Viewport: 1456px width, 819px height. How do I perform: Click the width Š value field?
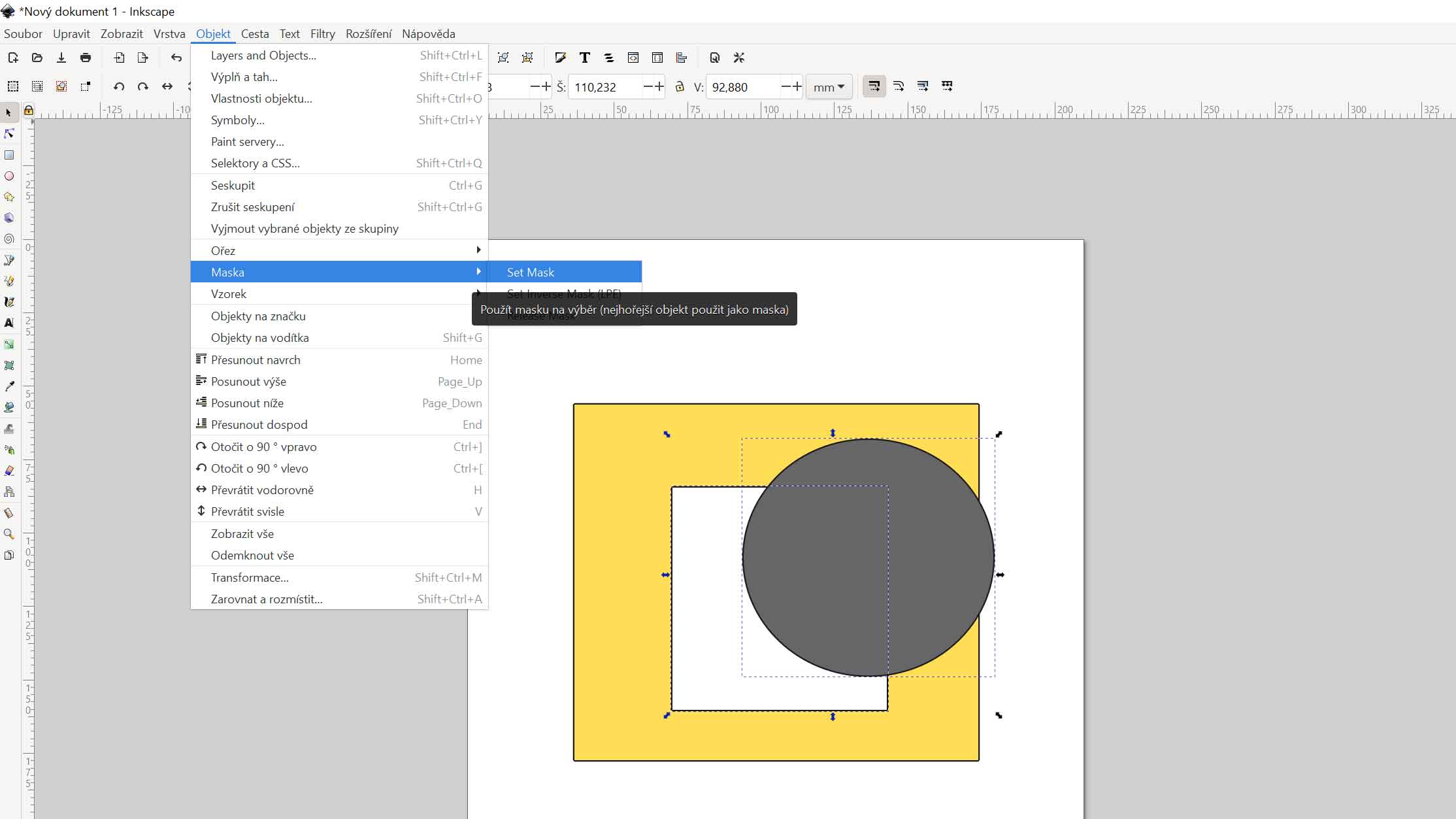605,87
